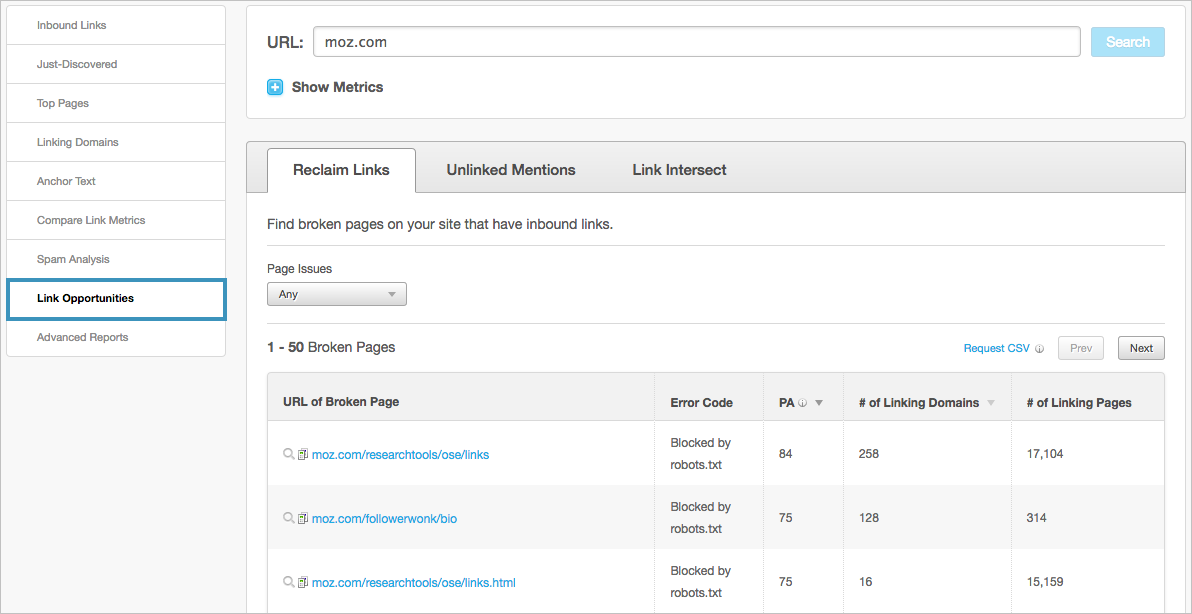The image size is (1192, 614).
Task: Click the Show Metrics label
Action: click(338, 87)
